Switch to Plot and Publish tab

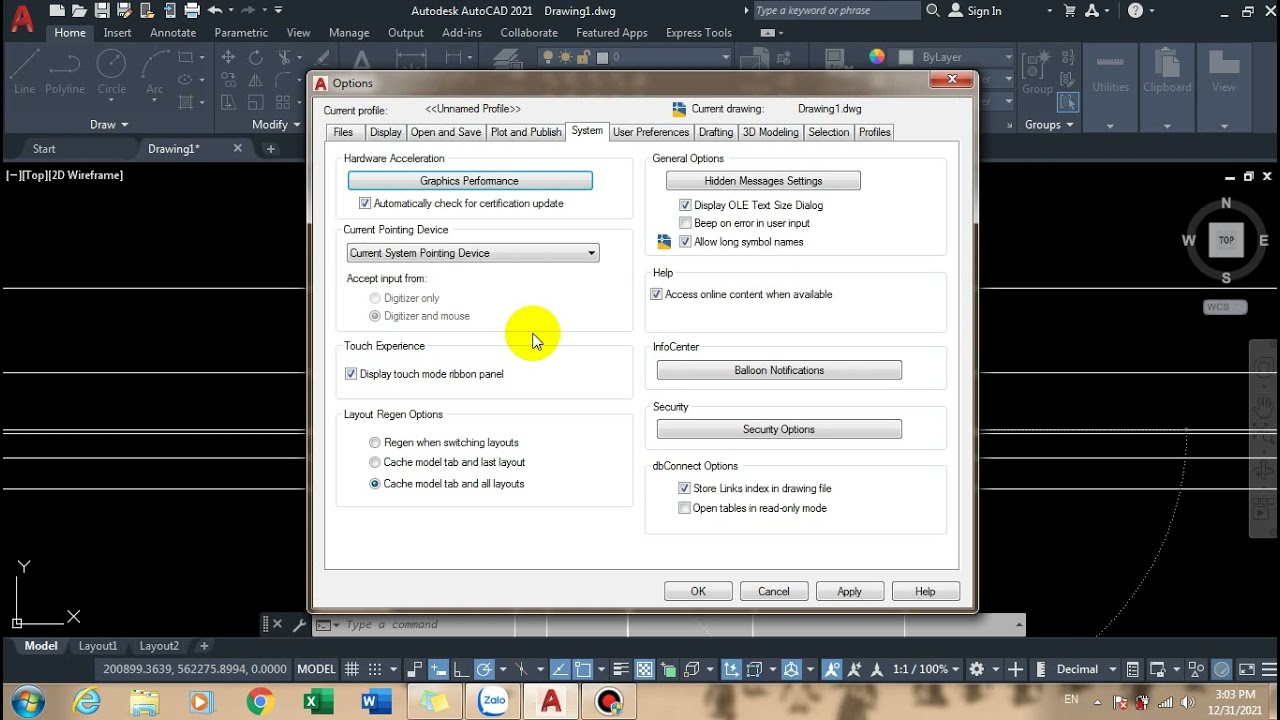pos(526,132)
